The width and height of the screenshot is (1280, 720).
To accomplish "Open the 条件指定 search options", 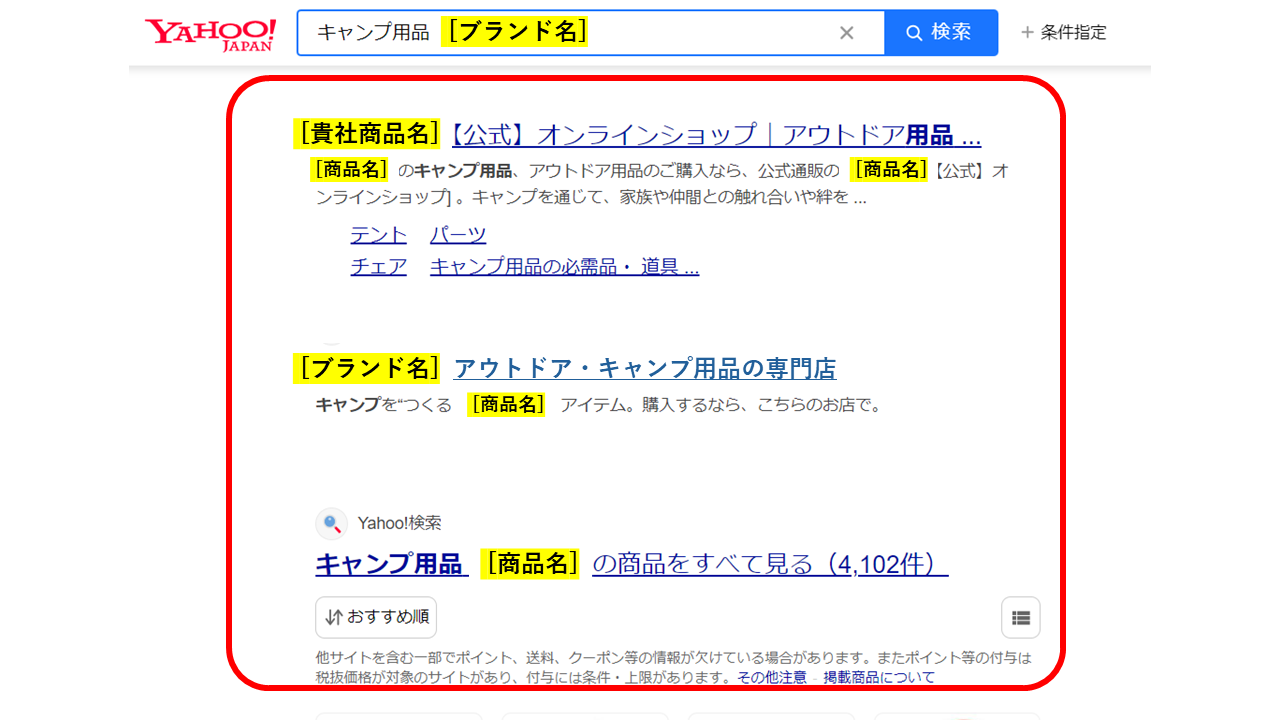I will coord(1063,33).
